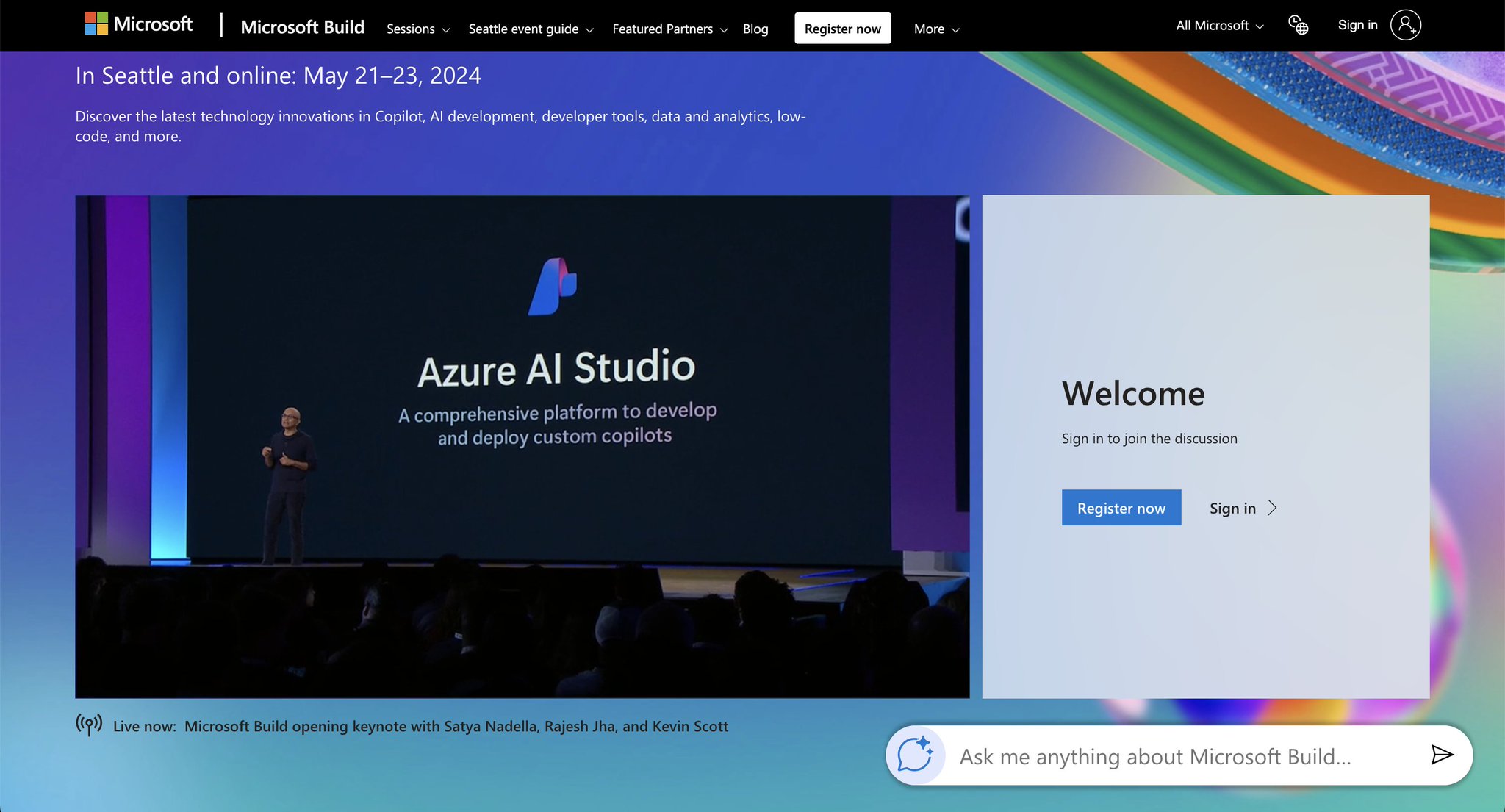Image resolution: width=1505 pixels, height=812 pixels.
Task: Click the Azure AI Studio keynote video
Action: pyautogui.click(x=522, y=447)
